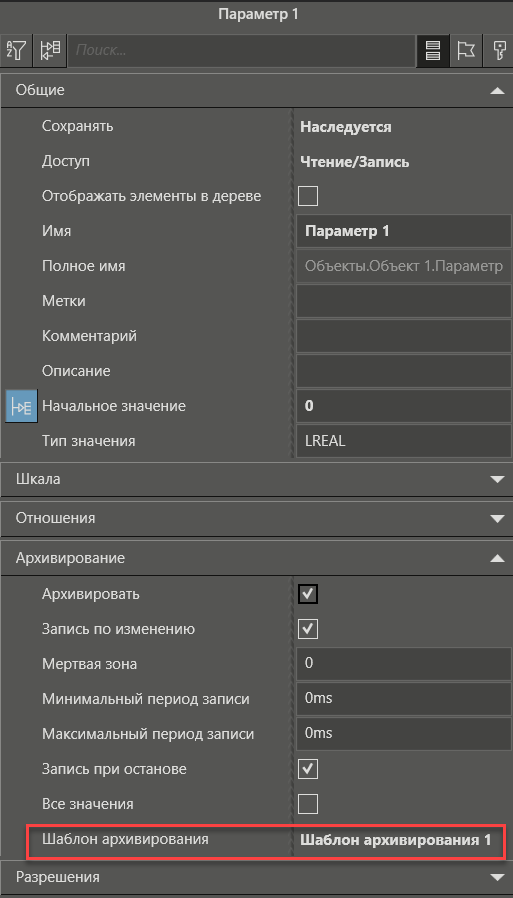
Task: Click the Полное имя field
Action: [404, 266]
